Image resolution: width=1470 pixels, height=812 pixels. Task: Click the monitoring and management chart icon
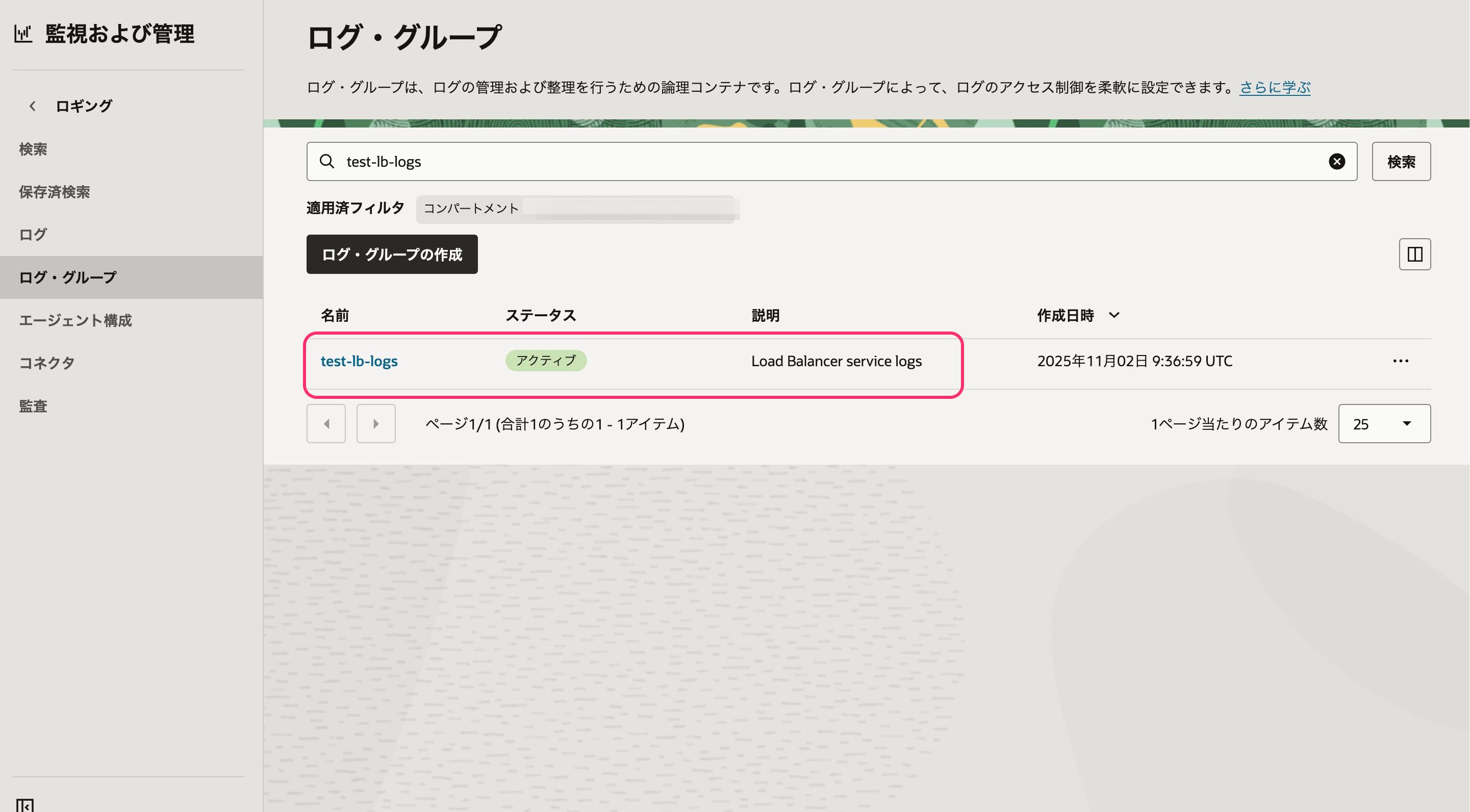[x=23, y=34]
